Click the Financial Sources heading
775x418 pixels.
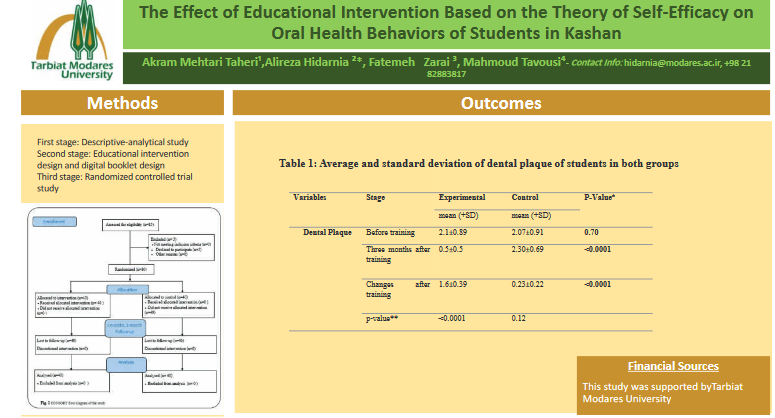pos(672,366)
